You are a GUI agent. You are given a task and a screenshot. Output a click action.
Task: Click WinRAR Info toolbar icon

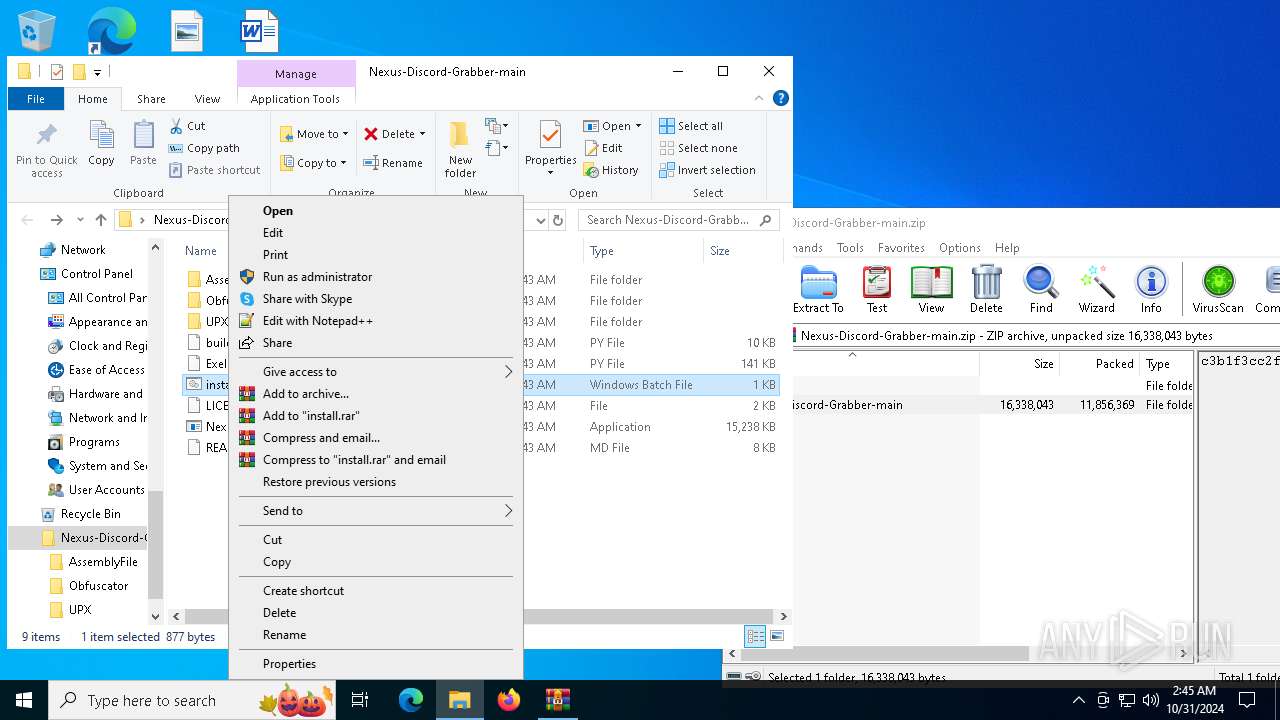pos(1151,290)
